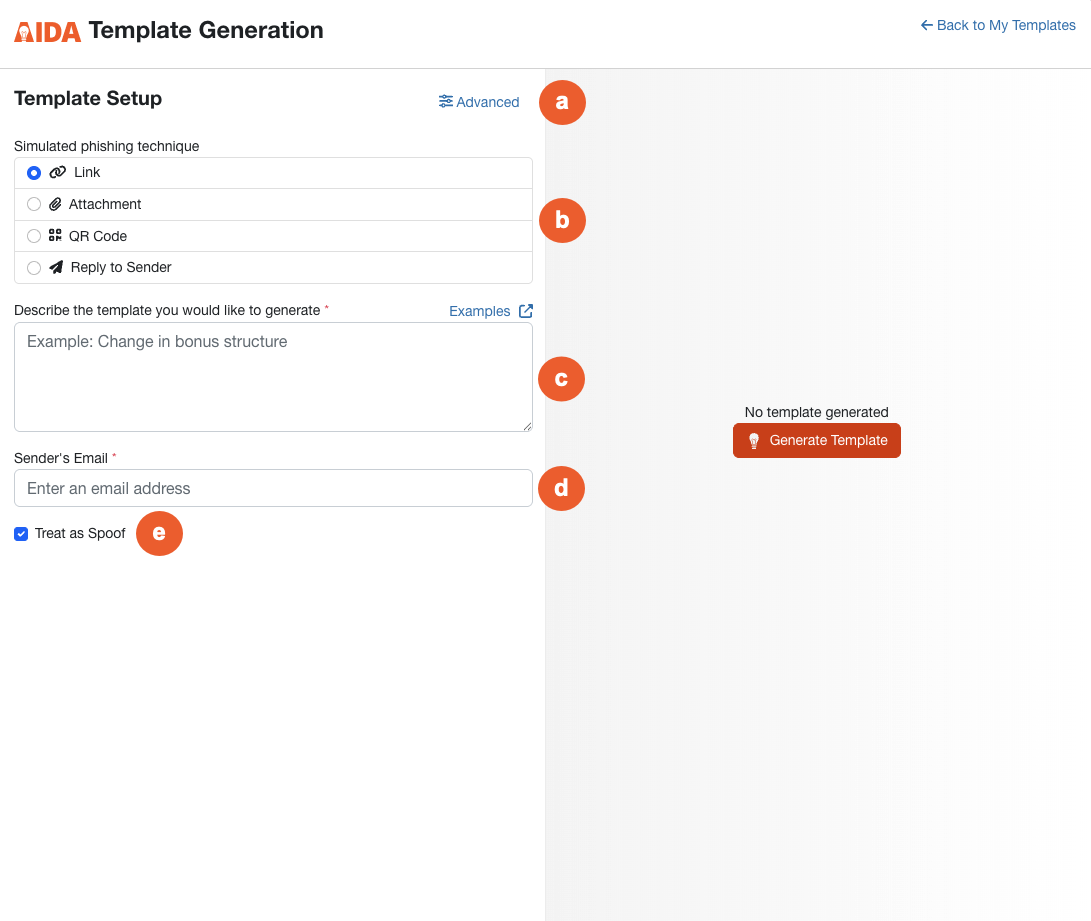Return via the Back to My Templates link
Screen dimensions: 1091x921
point(1005,25)
